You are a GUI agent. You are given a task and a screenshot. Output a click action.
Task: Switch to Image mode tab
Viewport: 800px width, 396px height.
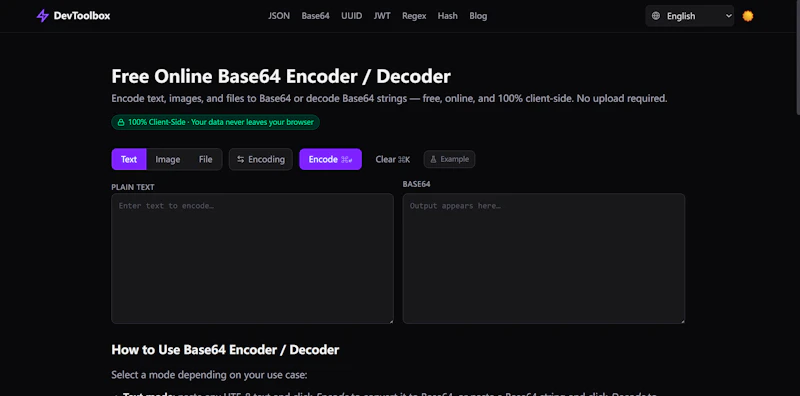[168, 159]
